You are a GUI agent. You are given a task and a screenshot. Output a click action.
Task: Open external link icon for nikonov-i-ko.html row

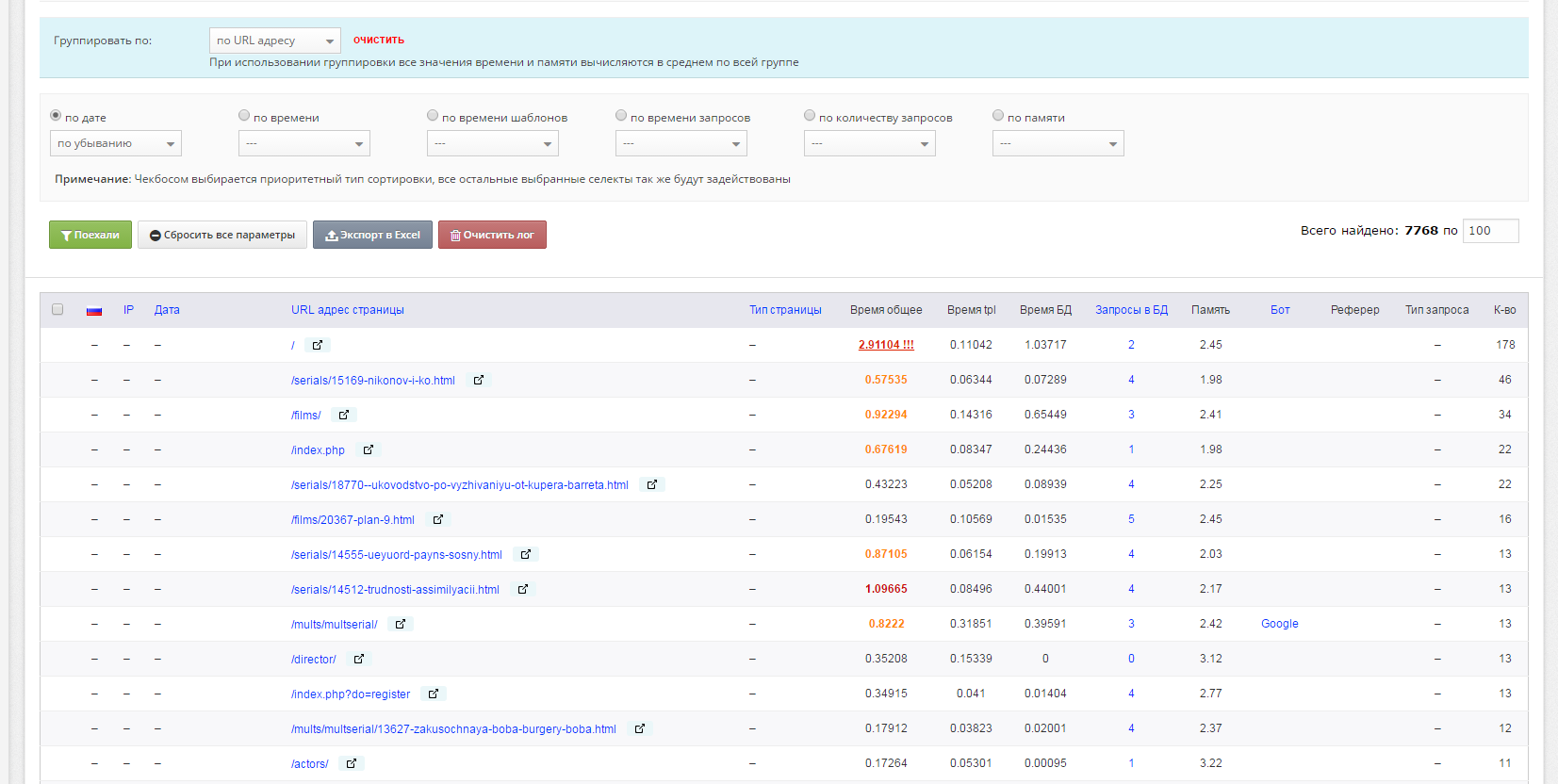[x=479, y=380]
